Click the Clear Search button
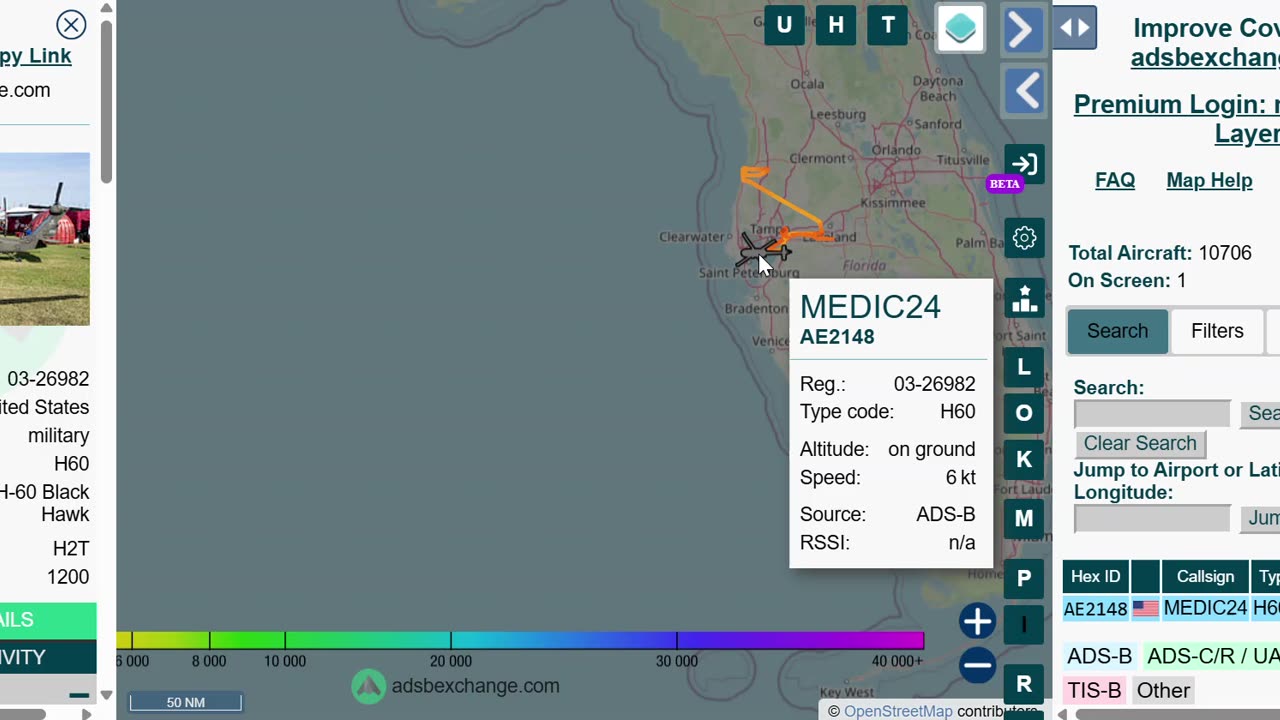The width and height of the screenshot is (1280, 720). point(1140,443)
